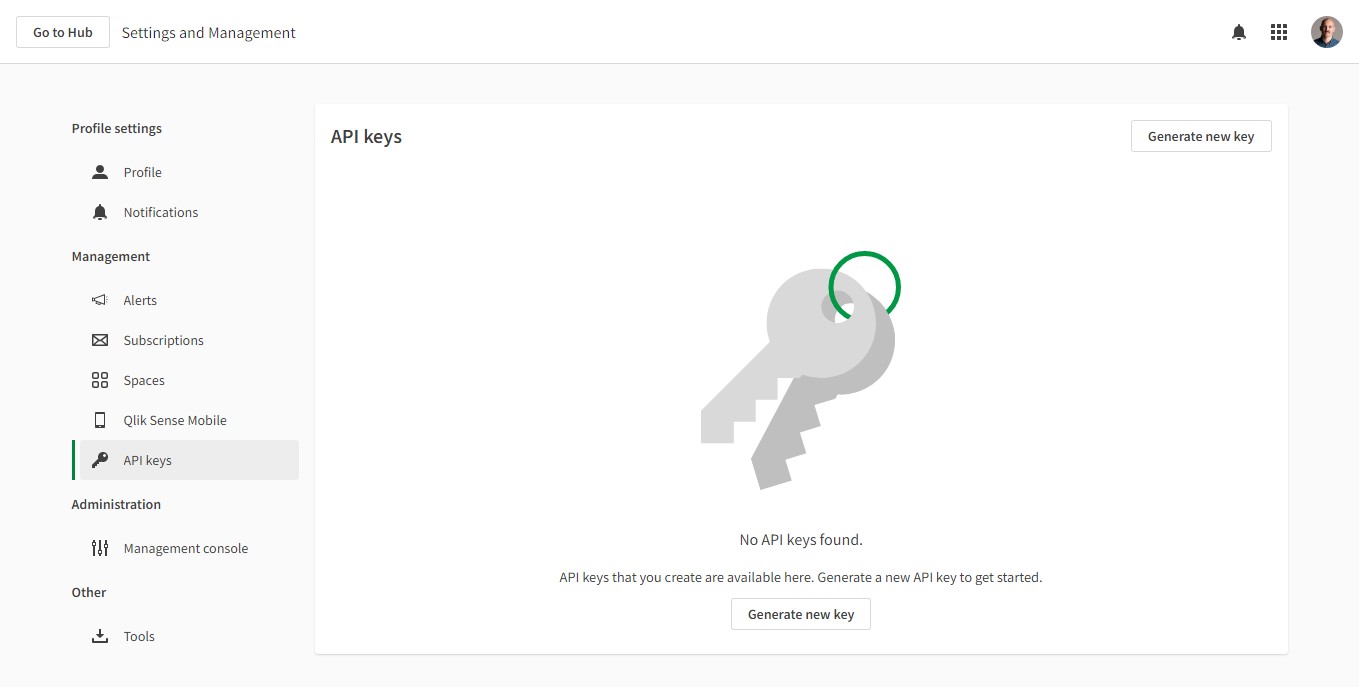Open the Management console entry

tap(185, 548)
